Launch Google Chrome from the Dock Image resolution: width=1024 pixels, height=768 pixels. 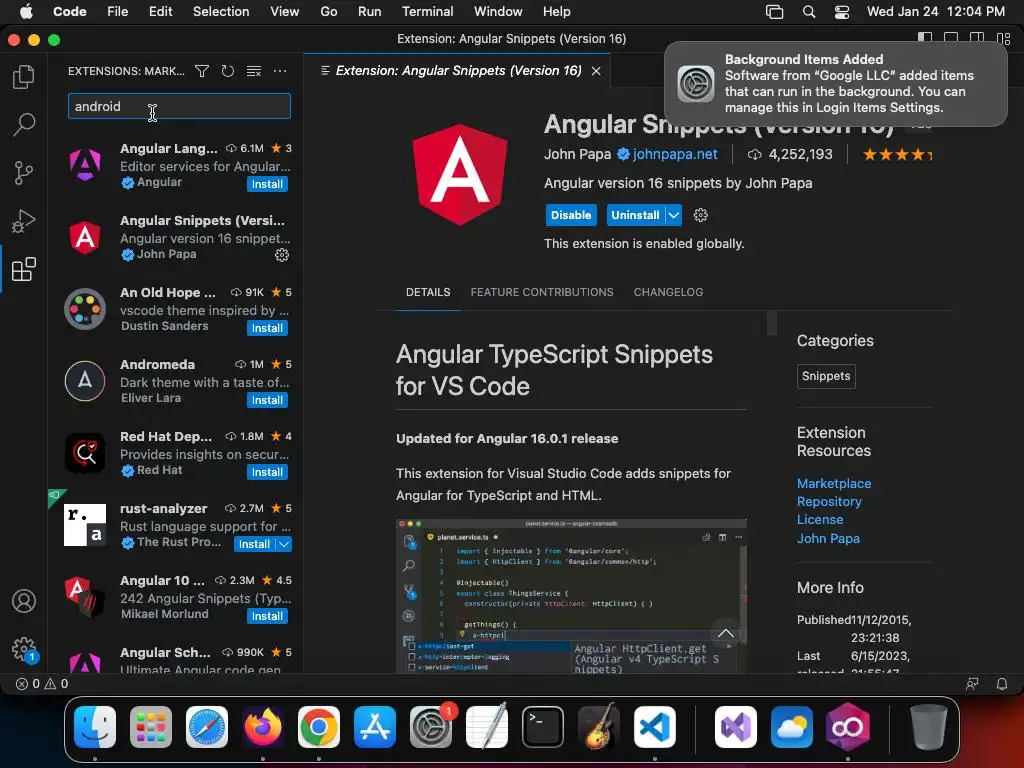point(319,726)
